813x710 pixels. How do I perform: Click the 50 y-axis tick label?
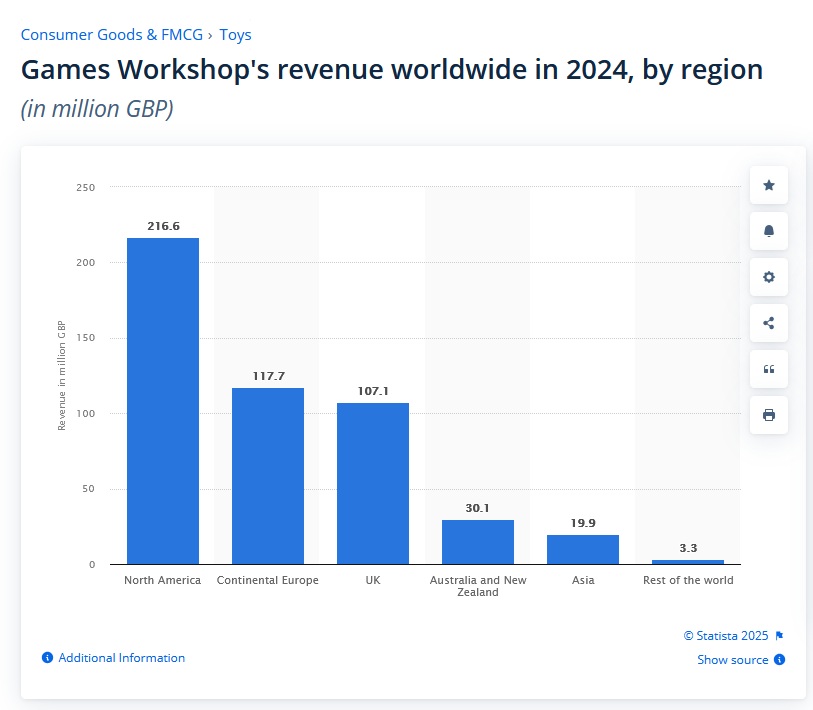88,489
